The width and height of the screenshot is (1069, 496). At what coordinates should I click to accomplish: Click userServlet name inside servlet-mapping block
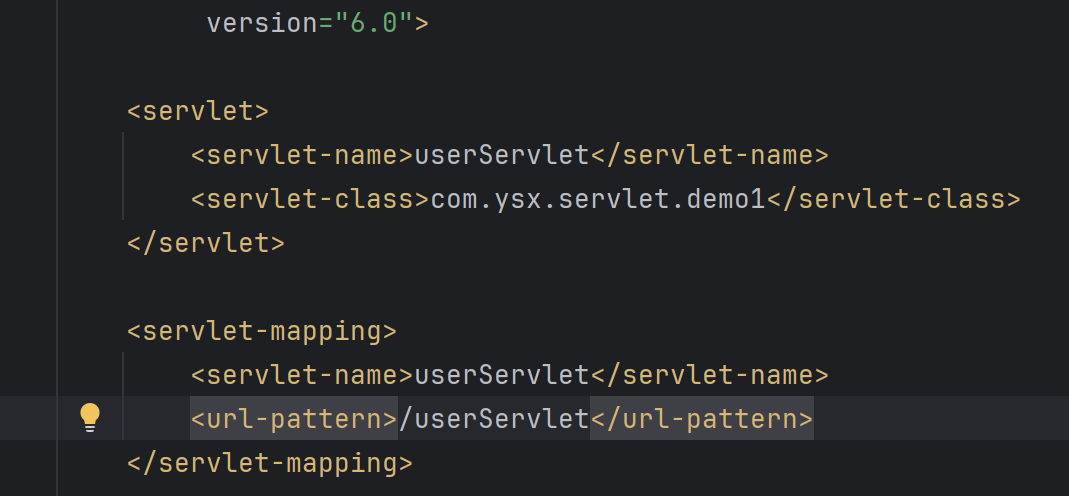502,375
